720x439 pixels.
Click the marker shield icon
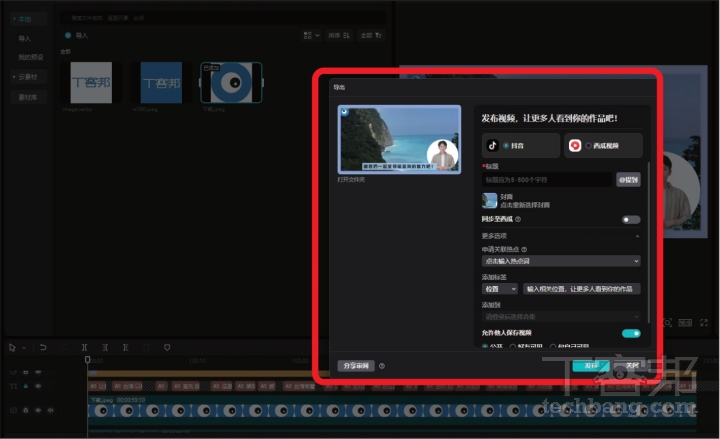point(167,347)
